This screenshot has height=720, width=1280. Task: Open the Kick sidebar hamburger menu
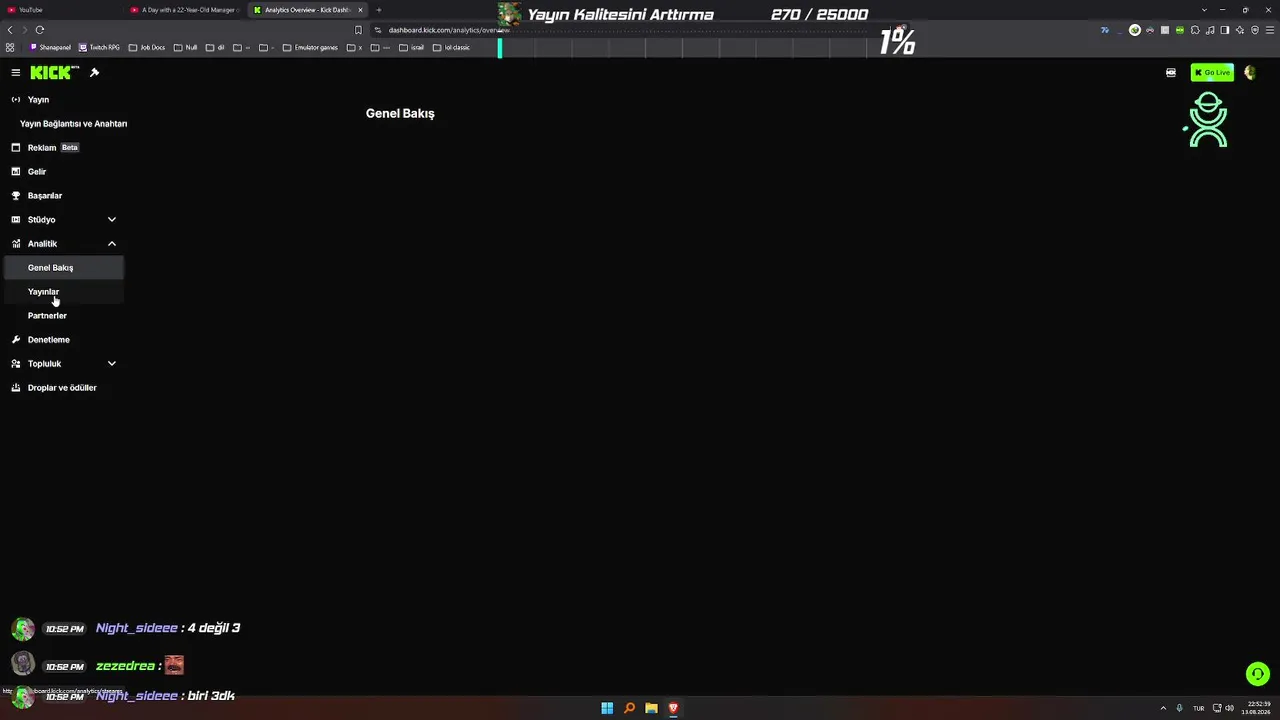16,72
